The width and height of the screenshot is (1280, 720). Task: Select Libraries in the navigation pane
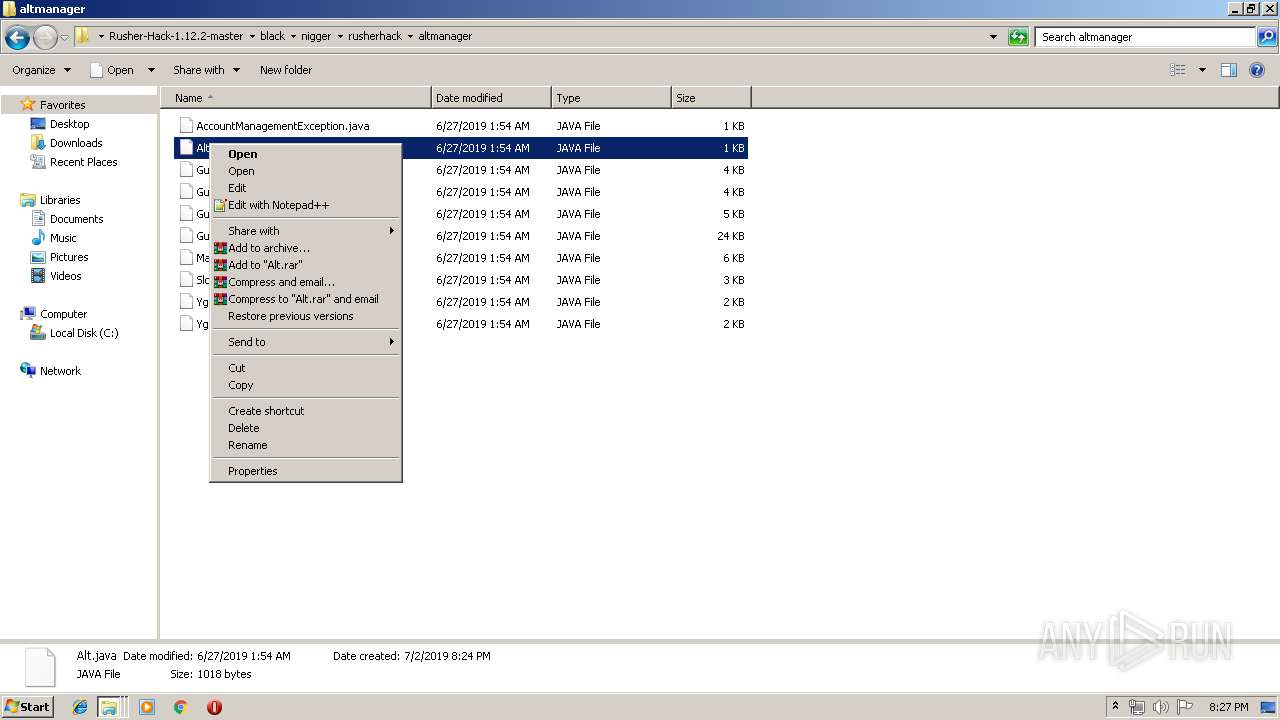coord(60,200)
